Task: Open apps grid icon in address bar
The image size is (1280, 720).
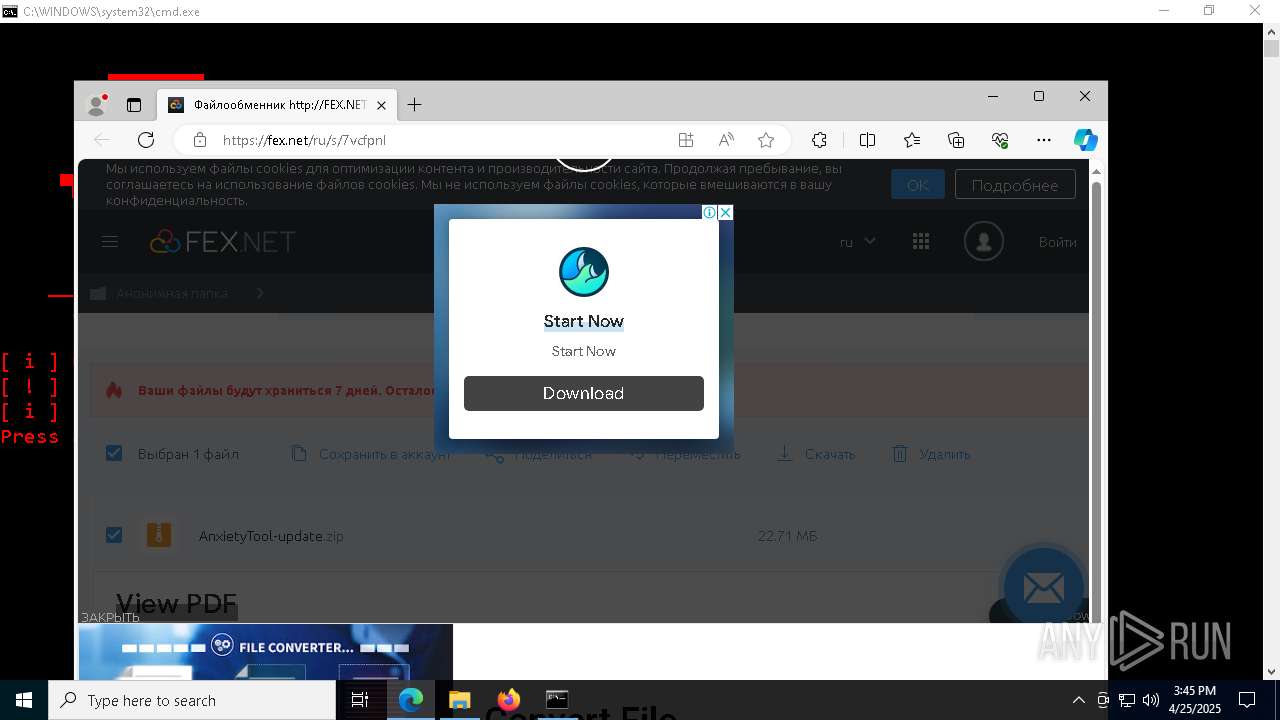Action: (686, 140)
